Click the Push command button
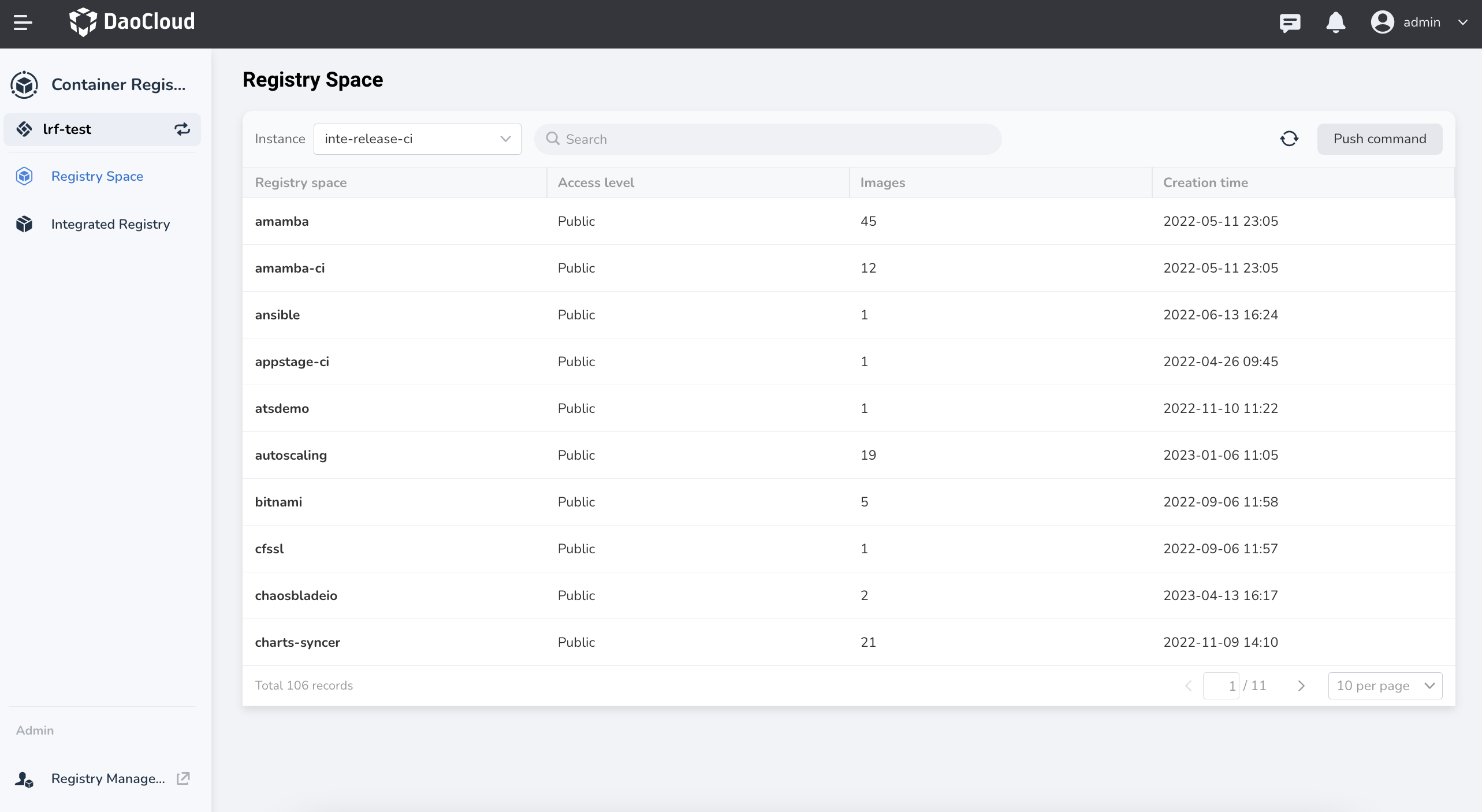Image resolution: width=1482 pixels, height=812 pixels. coord(1379,139)
